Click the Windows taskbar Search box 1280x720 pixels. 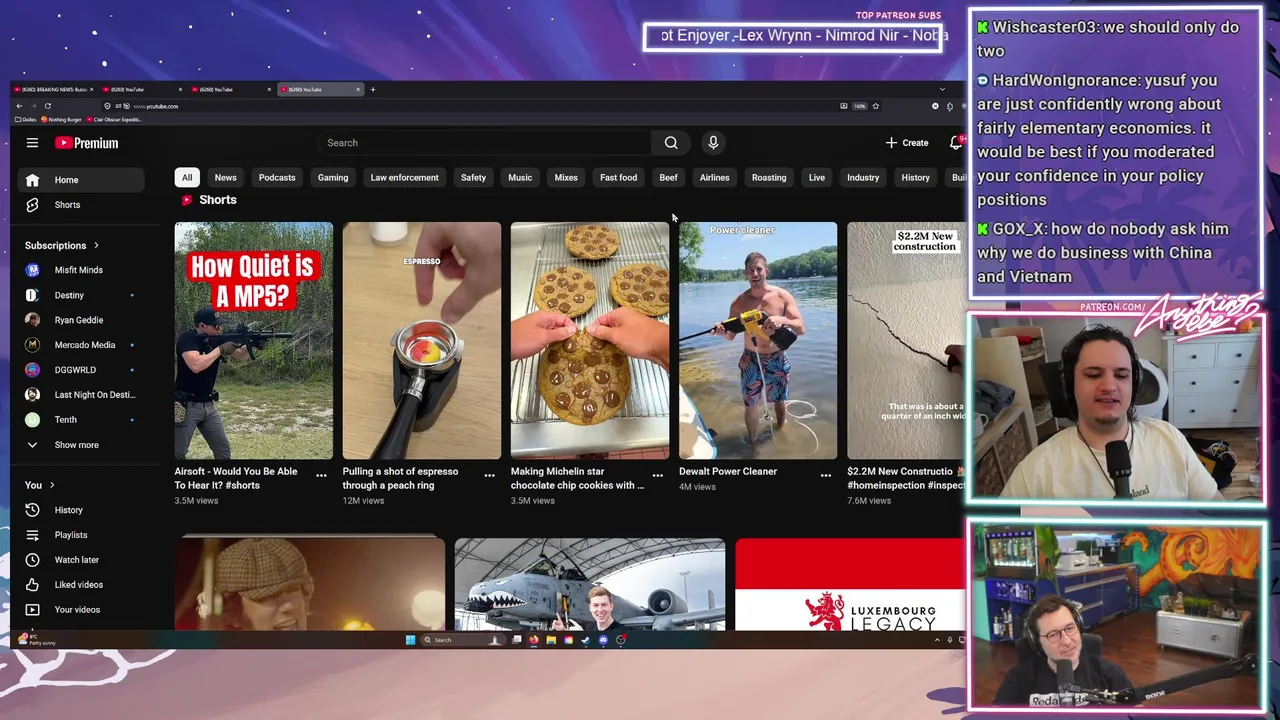[464, 640]
